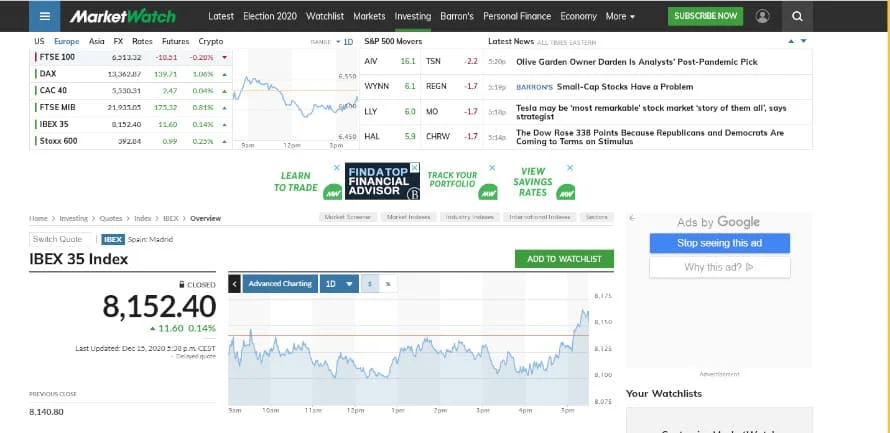Open Small-Cap Stocks Have a Problem headline
Viewport: 890px width, 433px height.
(624, 87)
